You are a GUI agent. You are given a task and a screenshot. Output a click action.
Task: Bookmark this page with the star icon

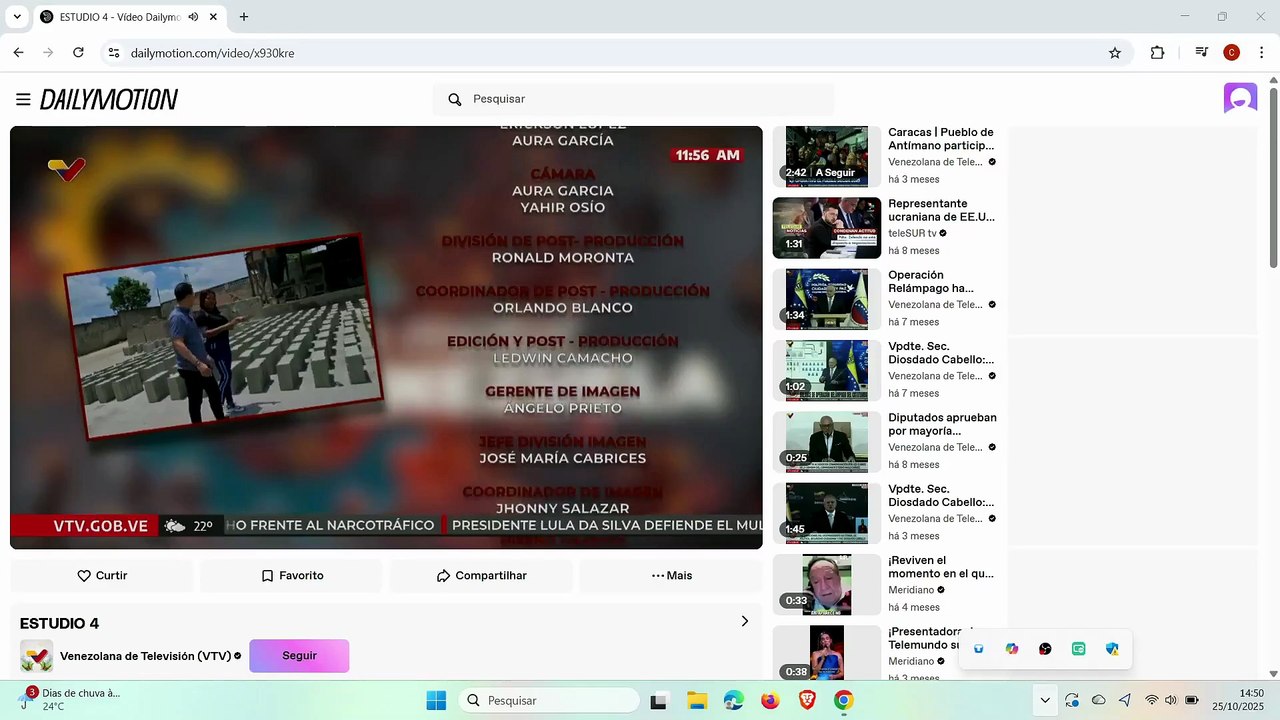[x=1115, y=53]
